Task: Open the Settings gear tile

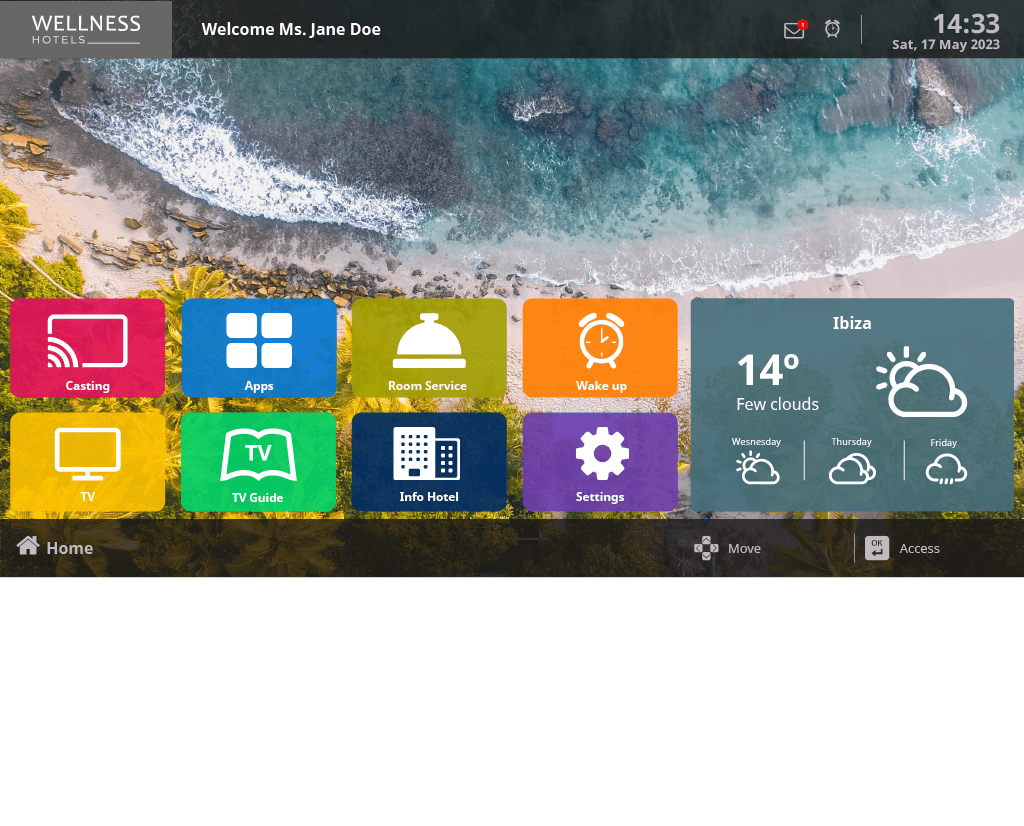Action: point(600,462)
